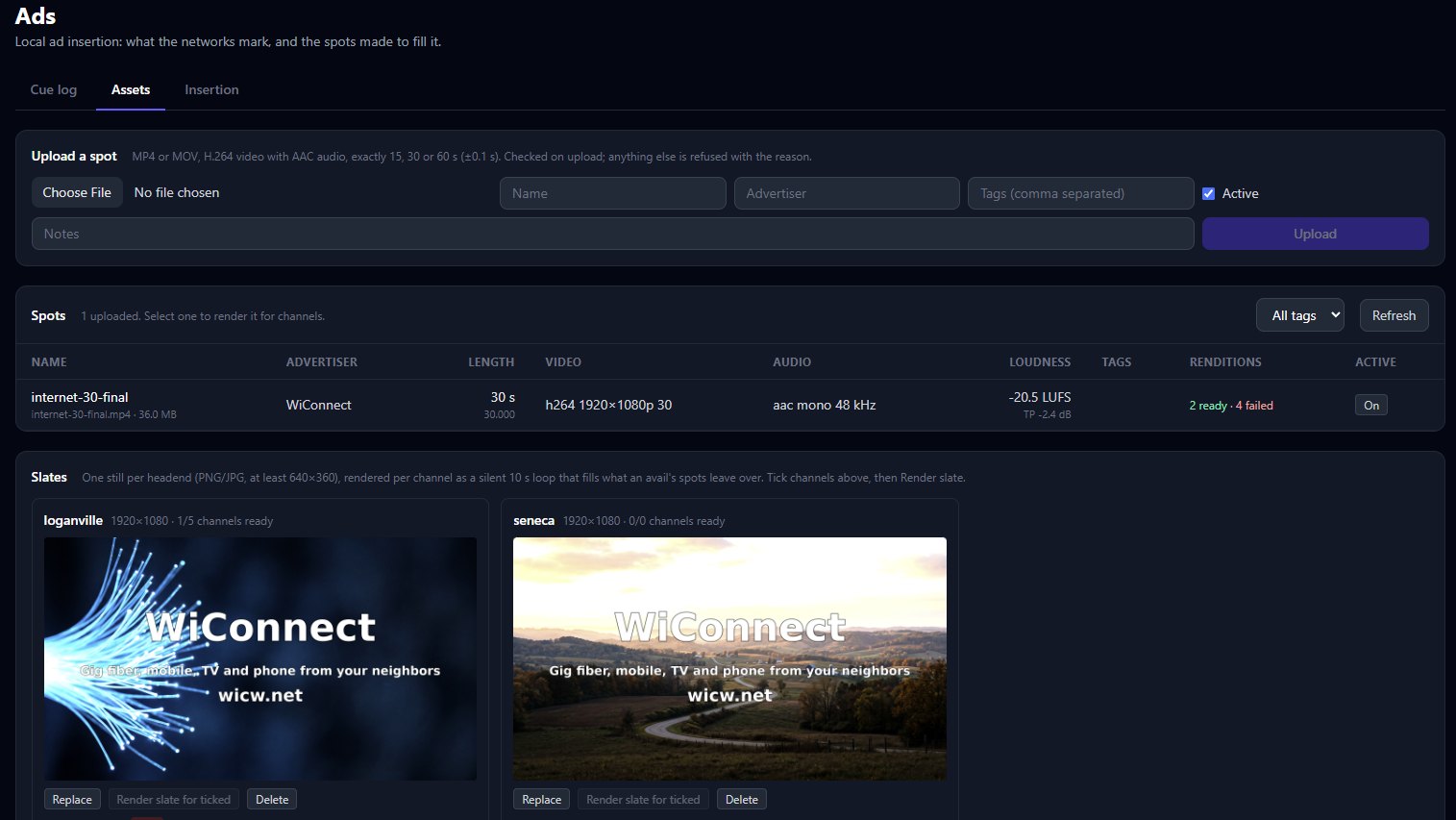Click the Refresh spots button
1456x820 pixels.
[1394, 315]
